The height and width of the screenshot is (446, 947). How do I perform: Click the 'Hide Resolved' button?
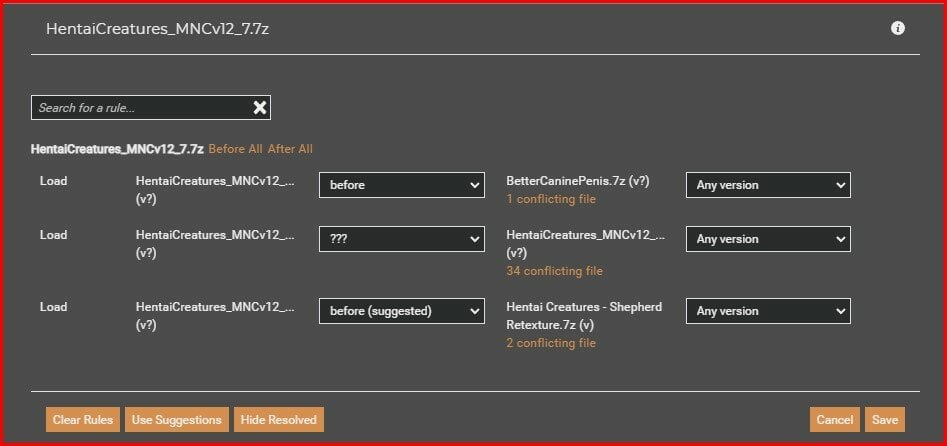(278, 419)
